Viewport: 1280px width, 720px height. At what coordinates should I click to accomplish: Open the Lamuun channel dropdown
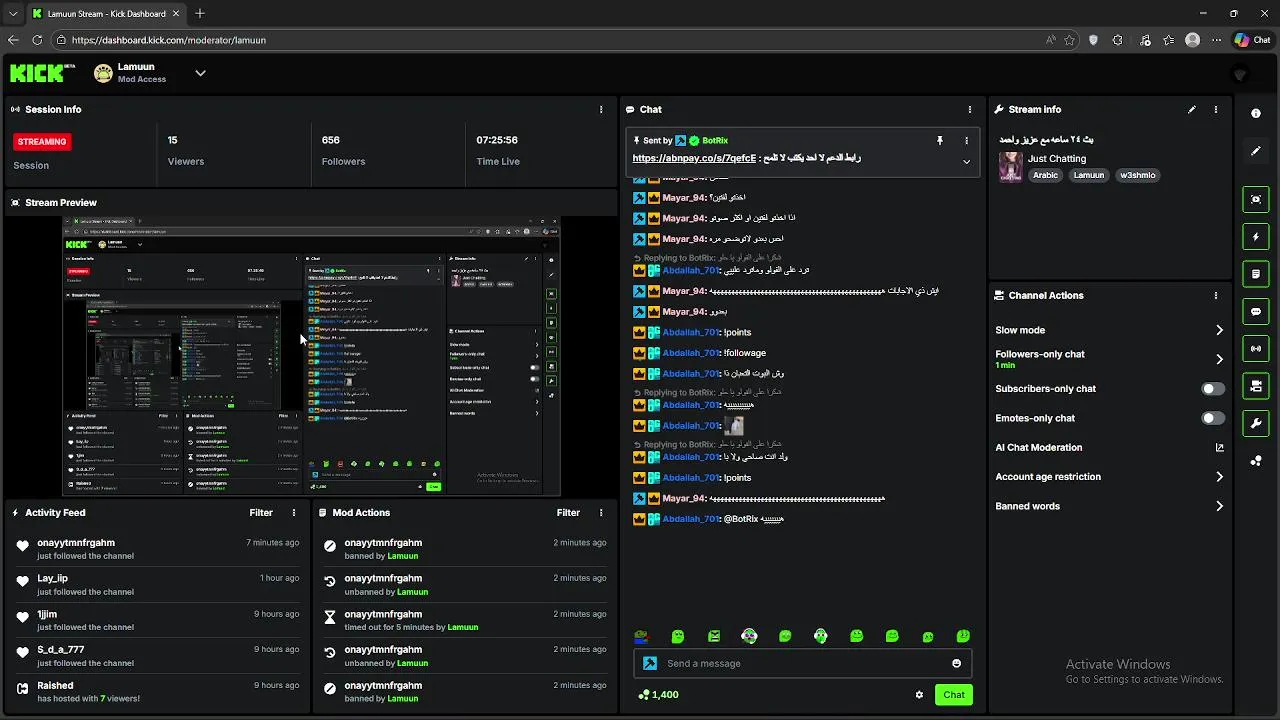[200, 73]
